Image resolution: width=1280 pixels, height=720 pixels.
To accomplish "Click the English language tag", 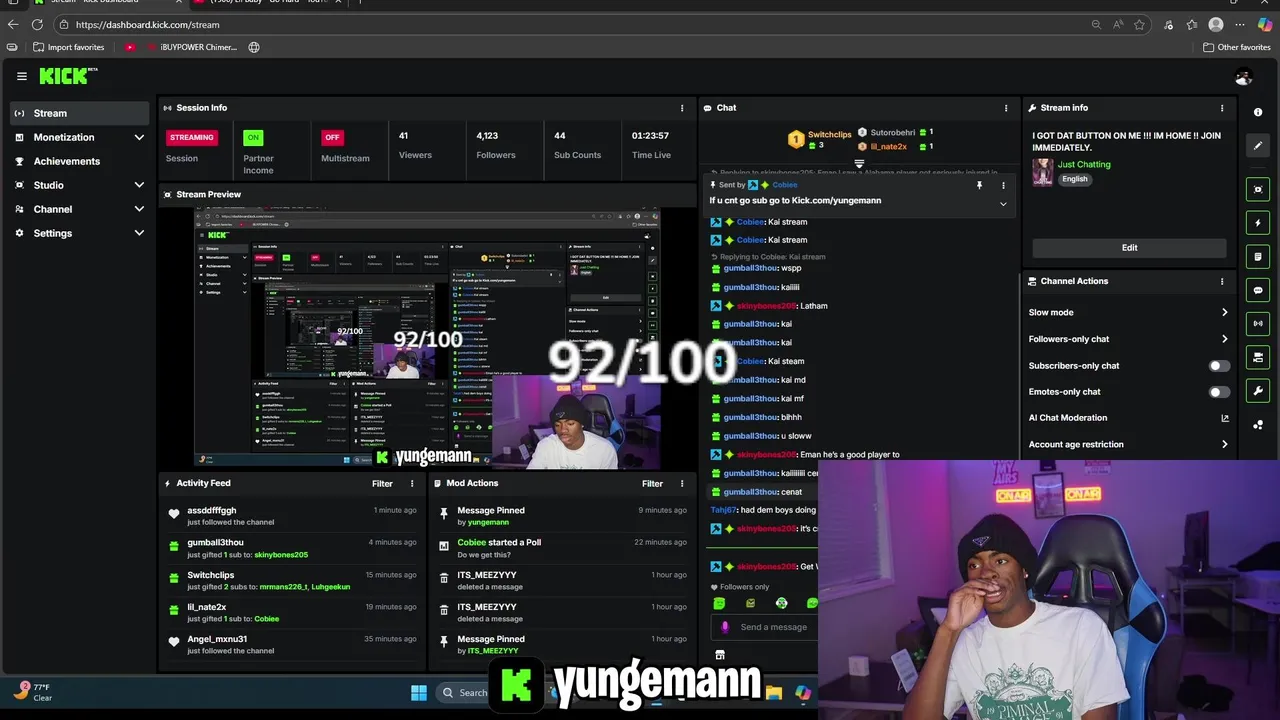I will [1075, 179].
